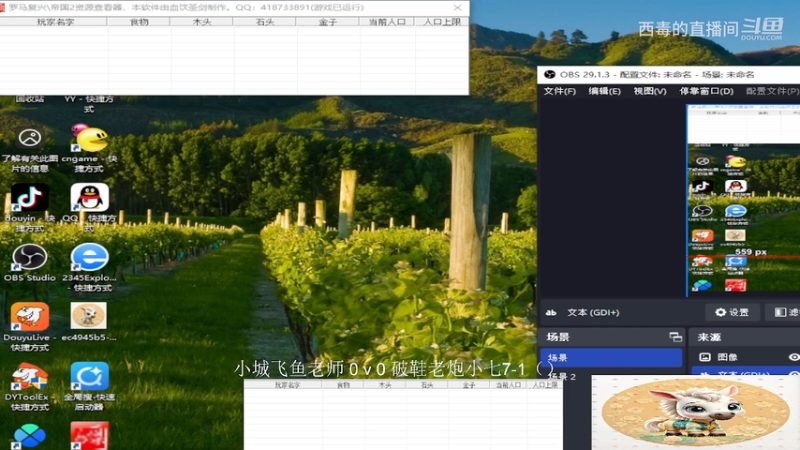Click the 设置 gear button in the OBS source toolbar
The height and width of the screenshot is (450, 800).
(x=732, y=312)
